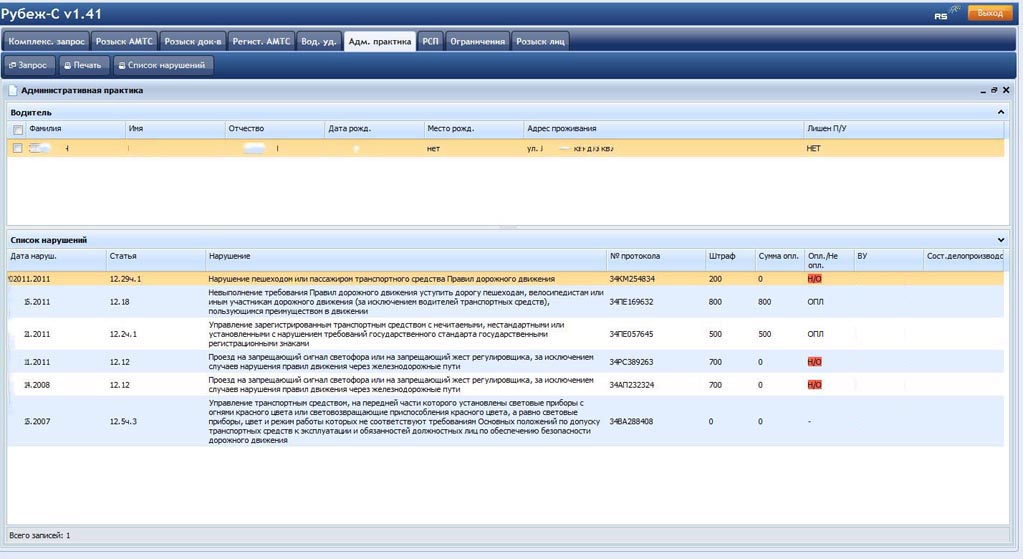The height and width of the screenshot is (559, 1023).
Task: Open Список нарушений from the toolbar
Action: click(x=162, y=65)
